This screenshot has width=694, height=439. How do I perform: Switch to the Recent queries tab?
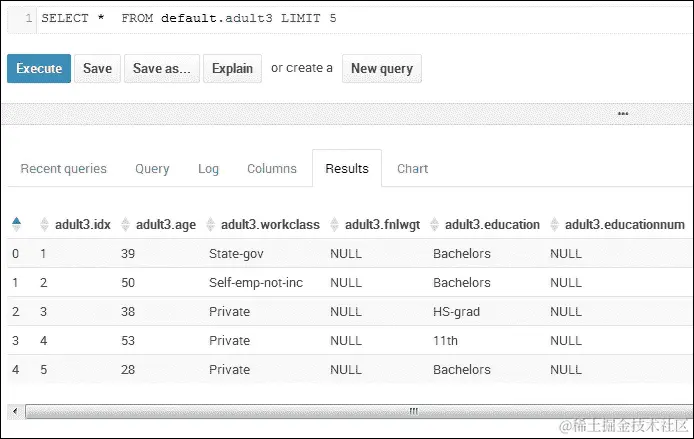click(63, 169)
